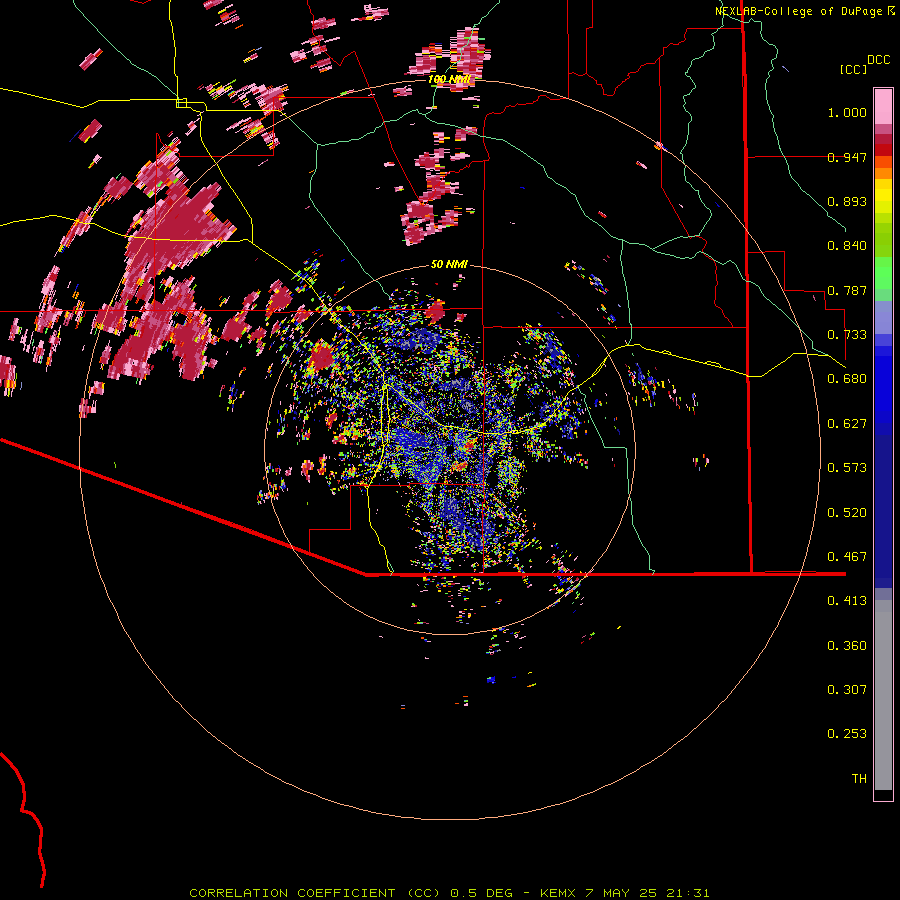
Task: Click the 0.520 color scale value
Action: click(847, 513)
